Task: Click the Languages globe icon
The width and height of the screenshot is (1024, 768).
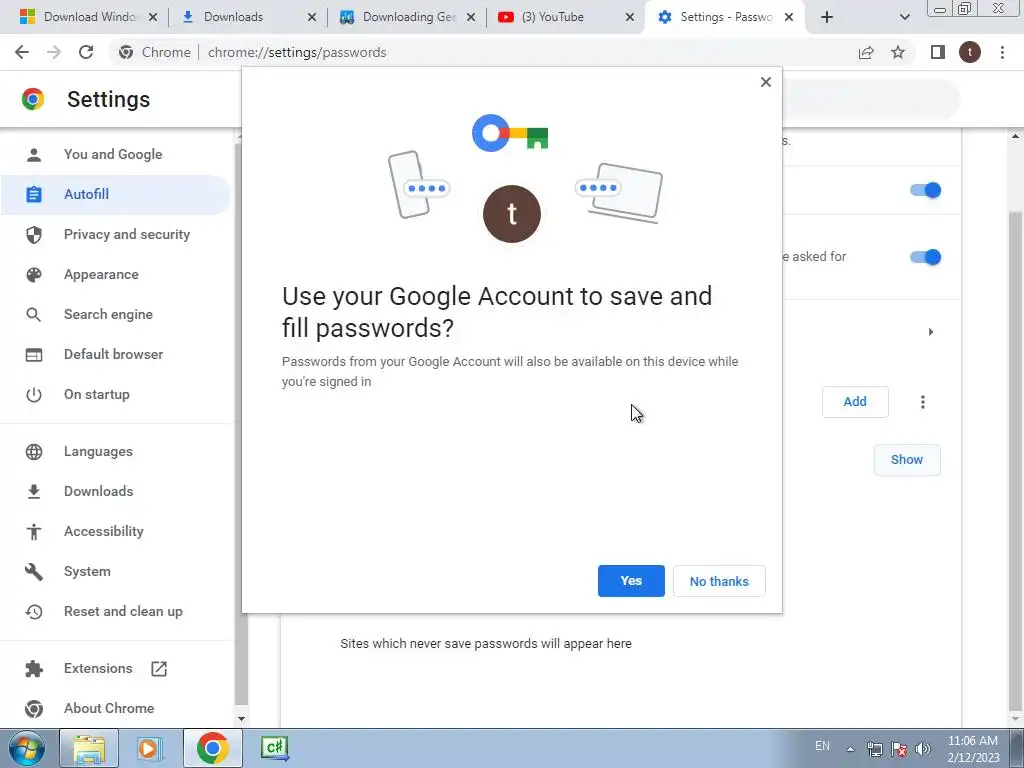Action: pyautogui.click(x=33, y=452)
